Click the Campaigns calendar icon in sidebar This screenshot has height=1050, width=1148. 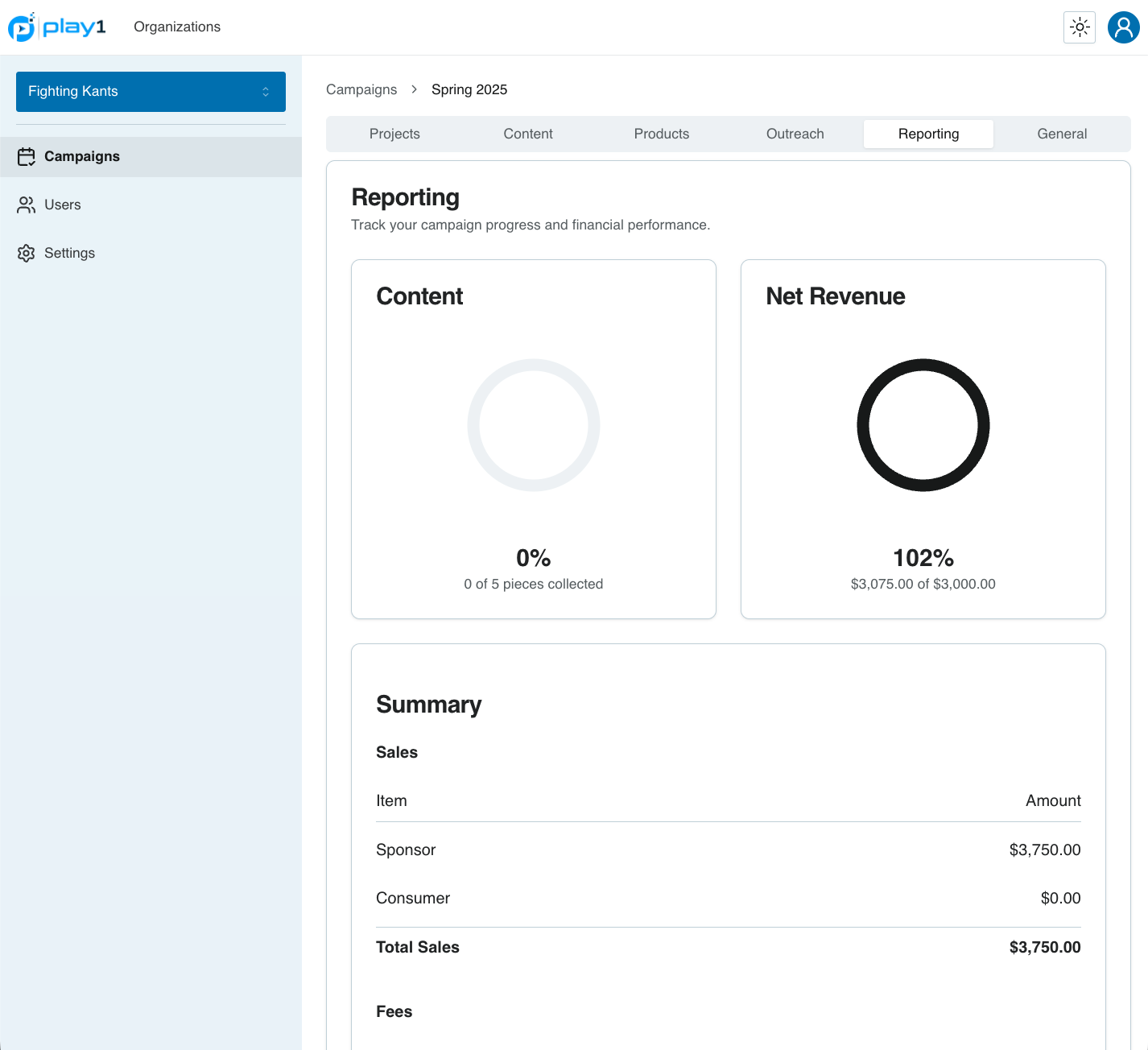click(x=27, y=156)
